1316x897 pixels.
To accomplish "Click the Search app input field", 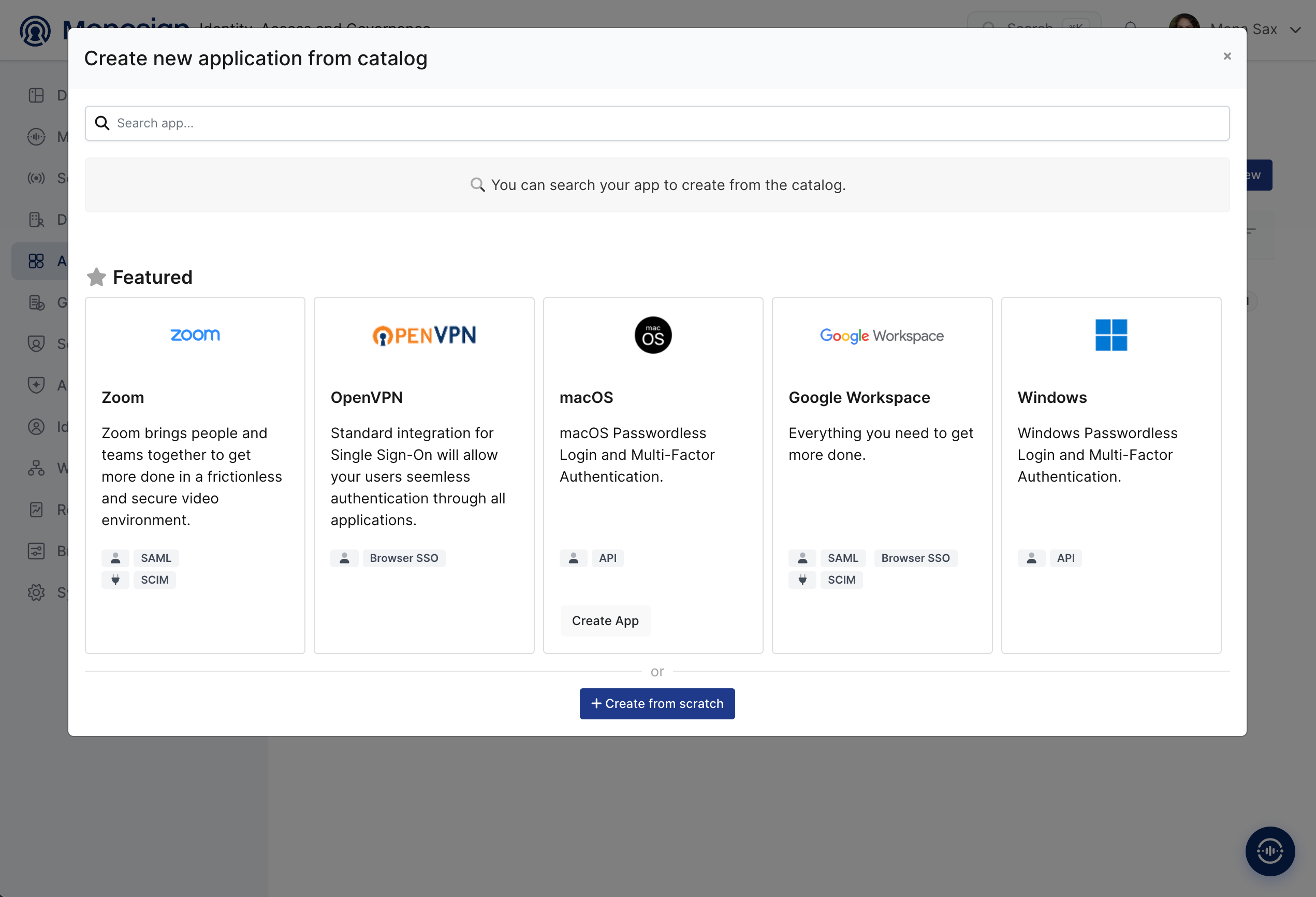I will tap(657, 123).
